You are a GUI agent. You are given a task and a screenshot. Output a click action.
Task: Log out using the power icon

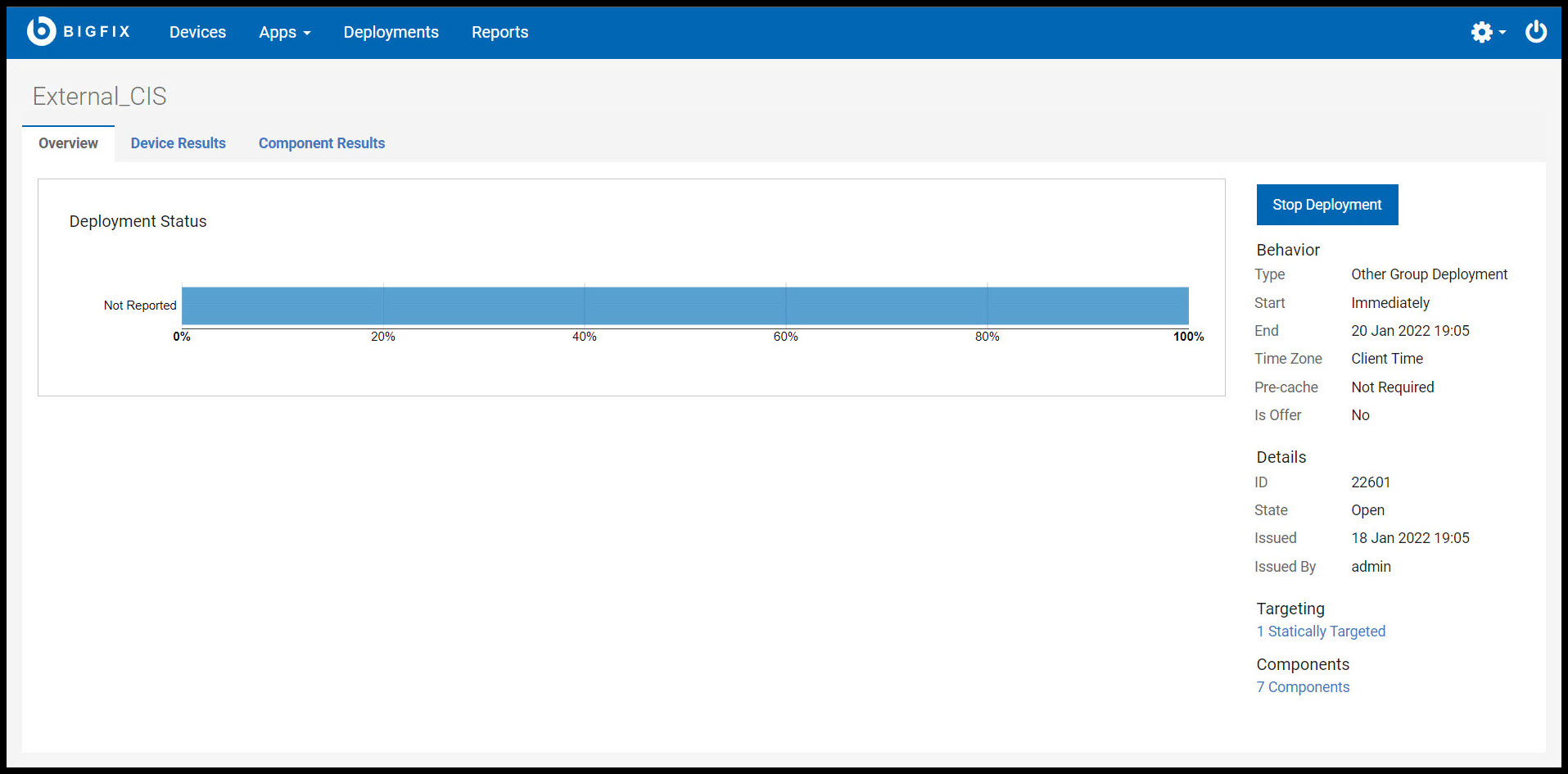pyautogui.click(x=1536, y=31)
